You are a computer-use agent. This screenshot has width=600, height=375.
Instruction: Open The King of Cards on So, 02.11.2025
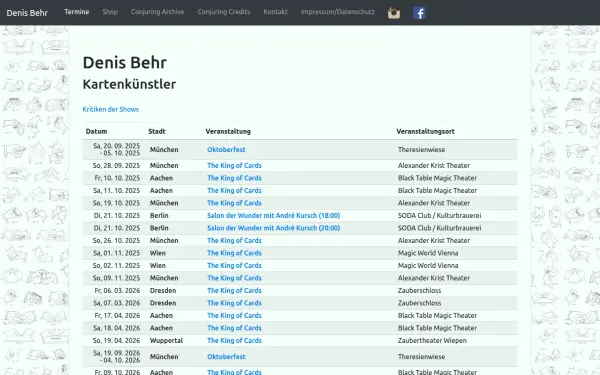[x=234, y=266]
